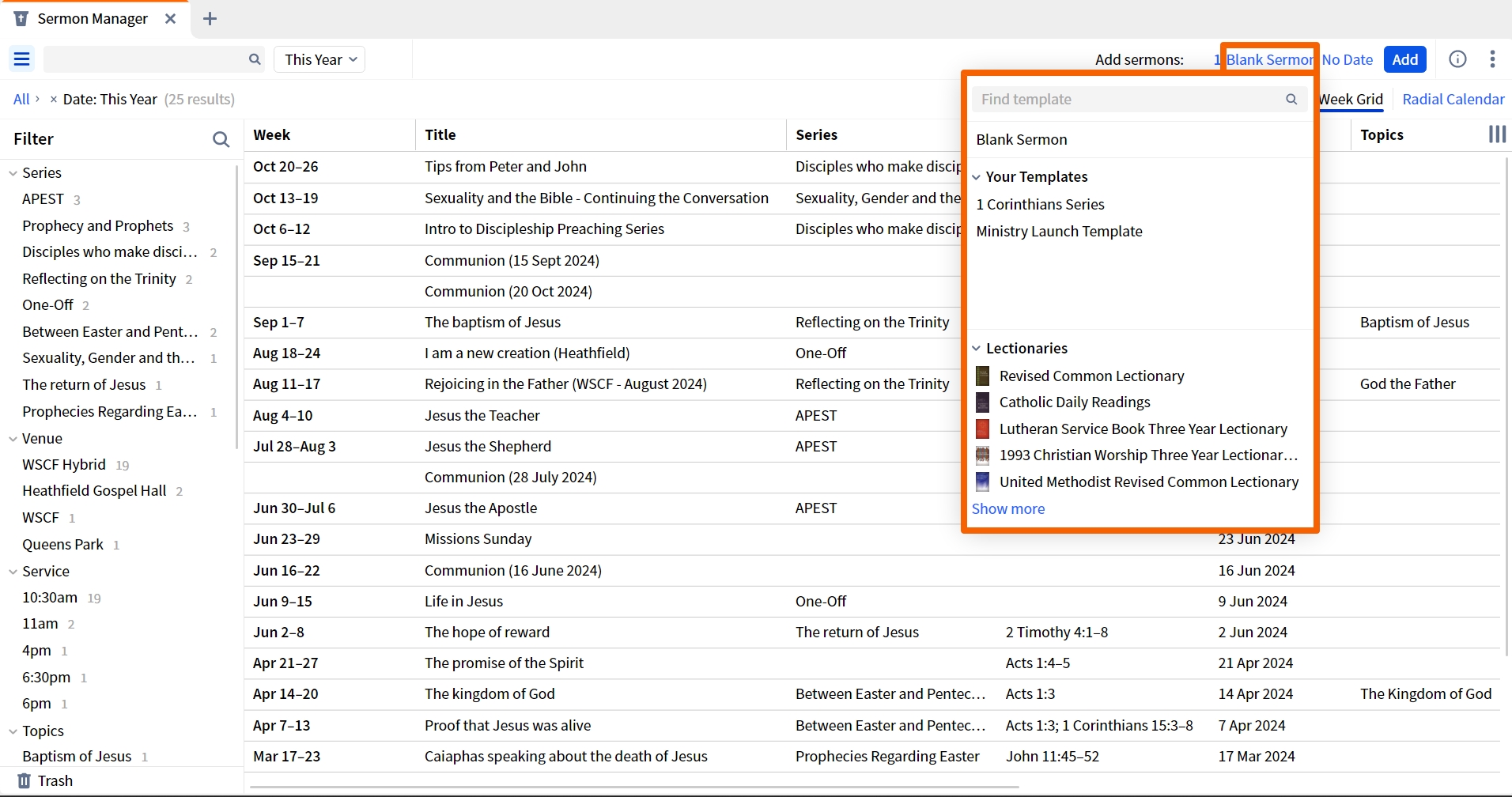
Task: Select the Lutheran Service Book cover icon
Action: [x=983, y=429]
